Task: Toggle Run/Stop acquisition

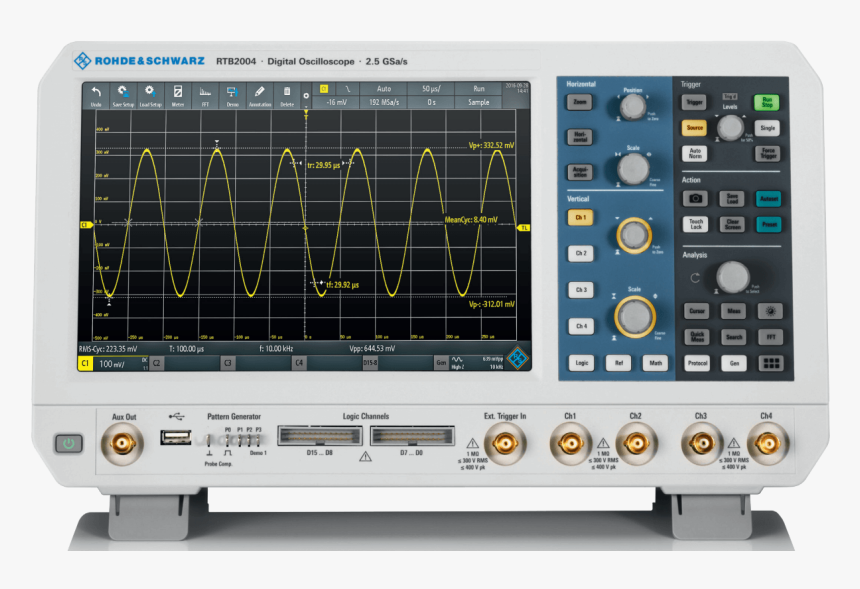Action: click(767, 101)
